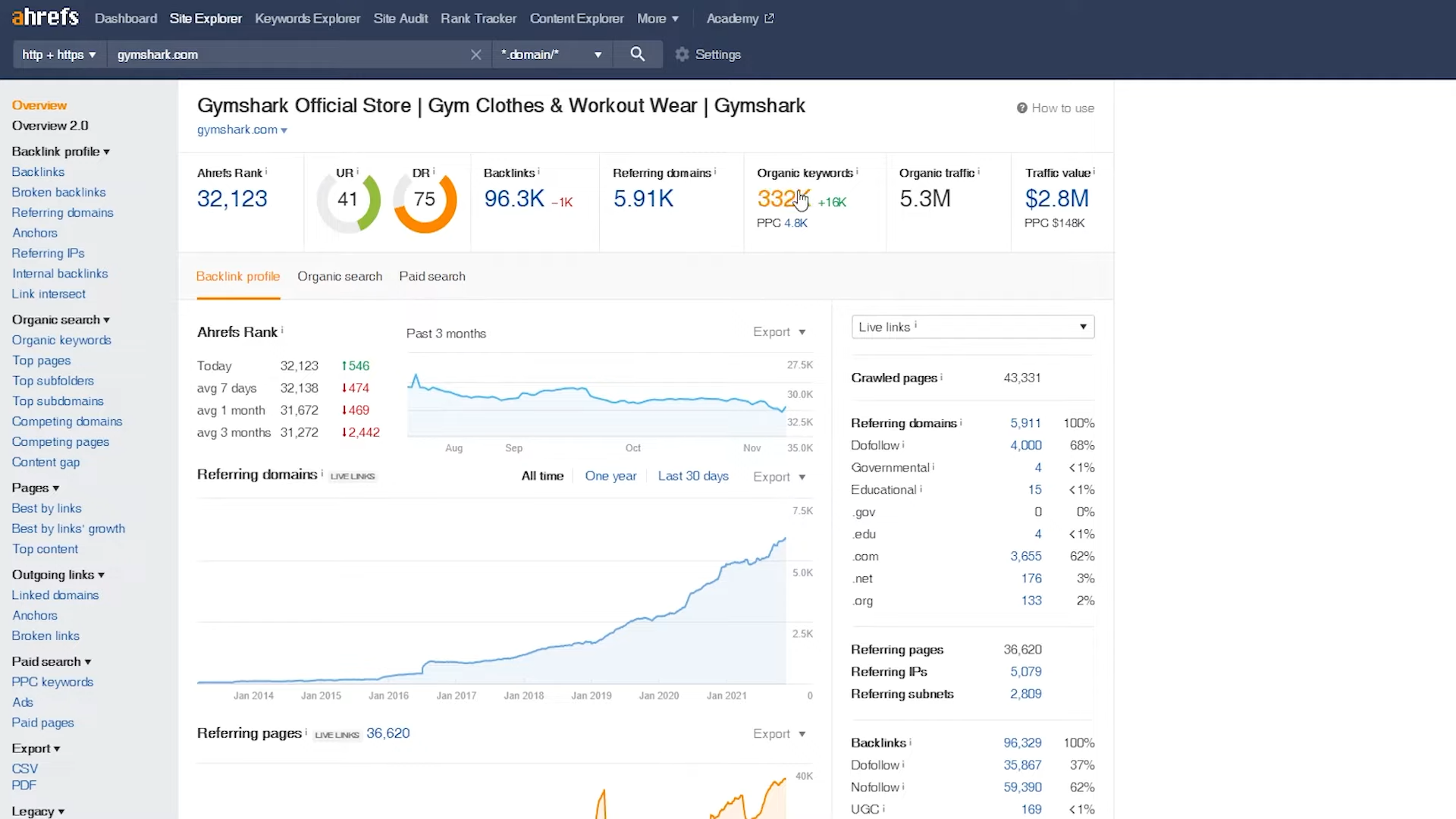Open Rank Tracker
This screenshot has width=1456, height=819.
point(479,18)
